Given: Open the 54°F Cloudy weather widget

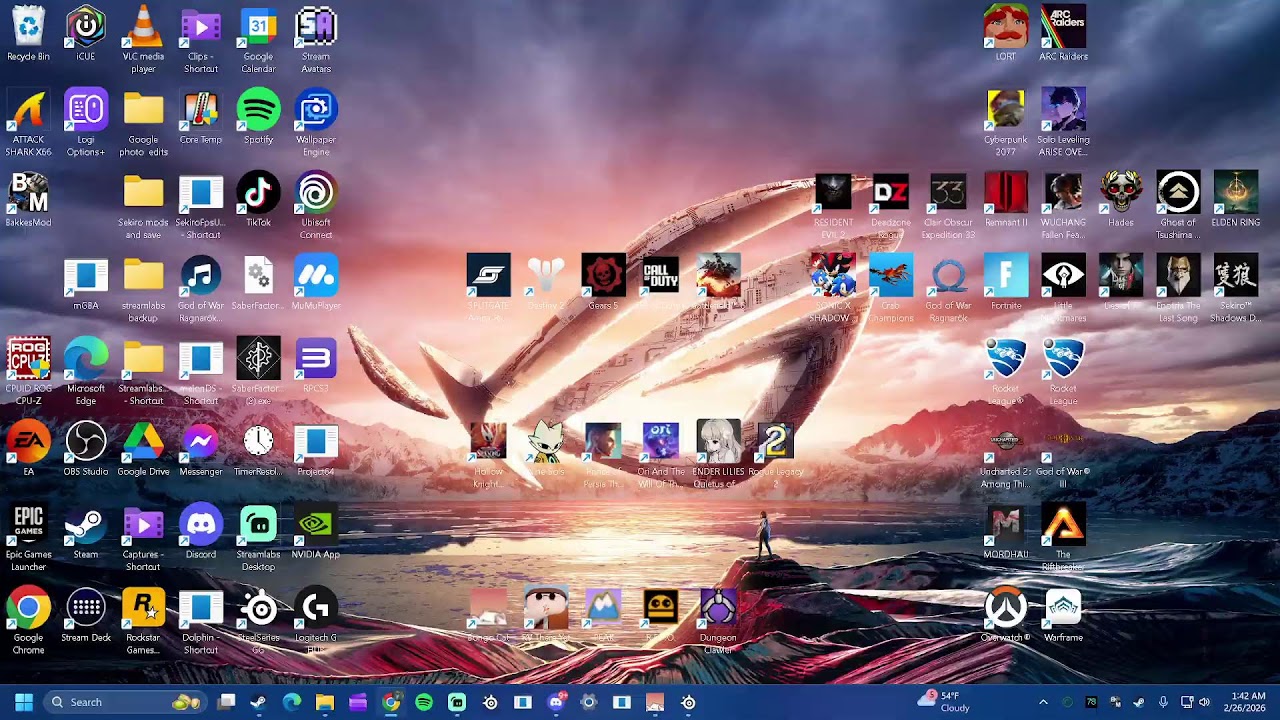Looking at the screenshot, I should (x=944, y=702).
